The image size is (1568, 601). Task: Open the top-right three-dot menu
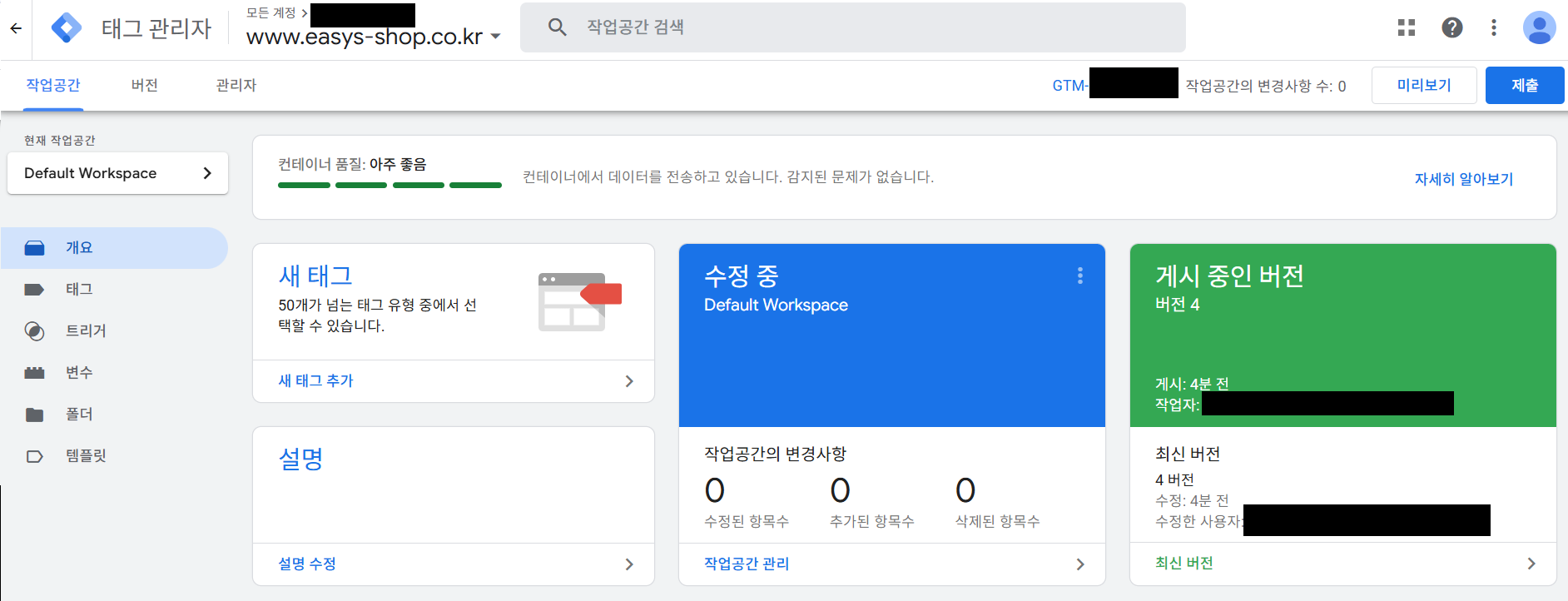pyautogui.click(x=1494, y=27)
